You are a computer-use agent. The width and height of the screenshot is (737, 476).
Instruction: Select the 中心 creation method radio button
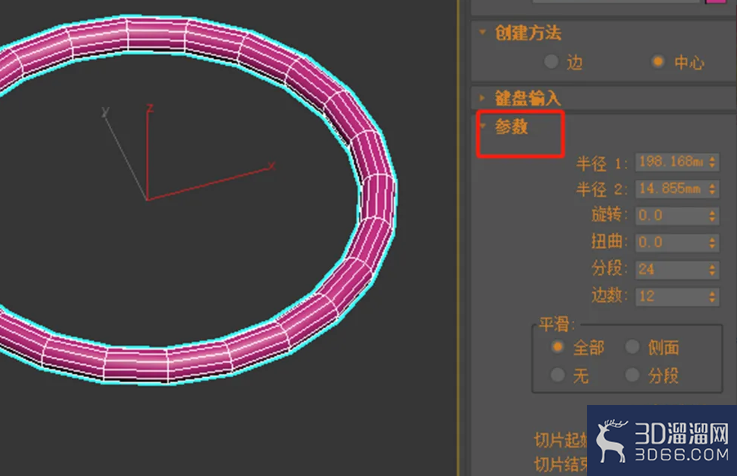(658, 62)
